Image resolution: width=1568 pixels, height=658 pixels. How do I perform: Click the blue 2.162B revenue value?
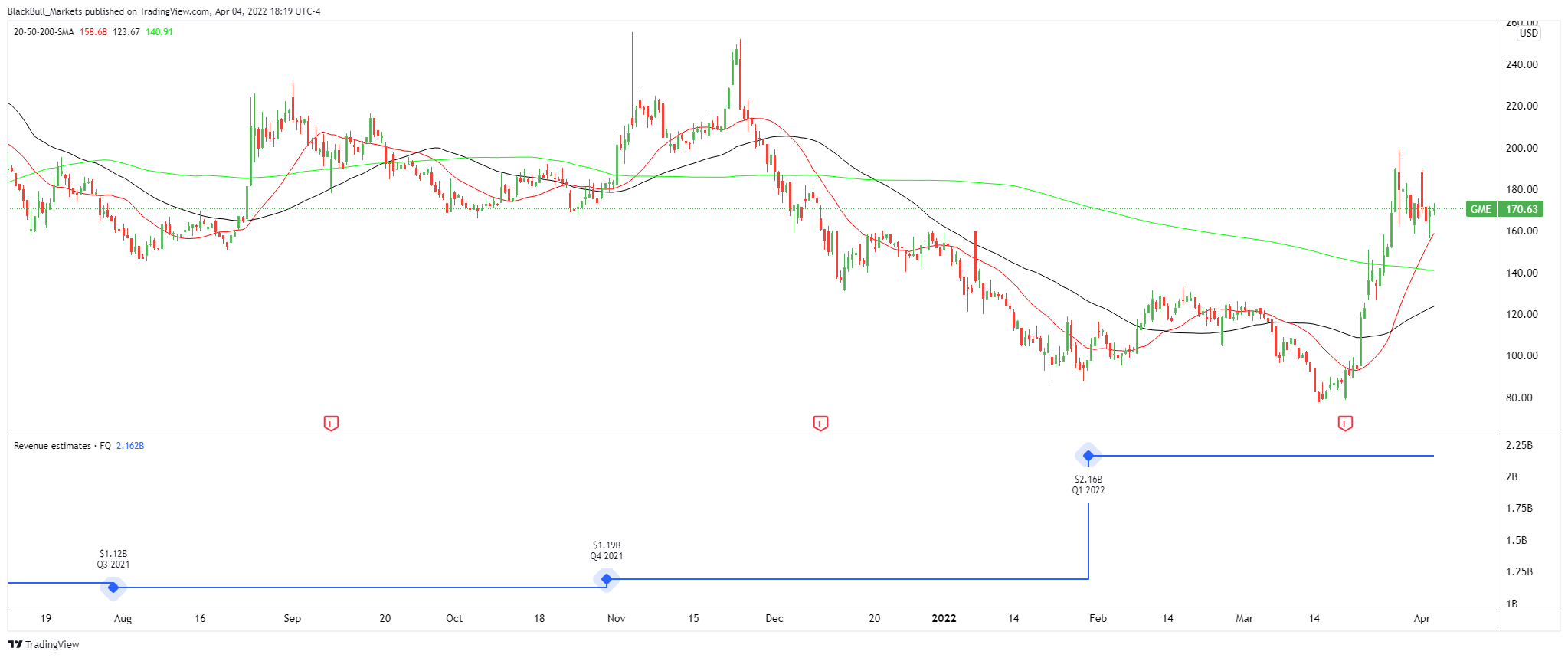[x=130, y=446]
